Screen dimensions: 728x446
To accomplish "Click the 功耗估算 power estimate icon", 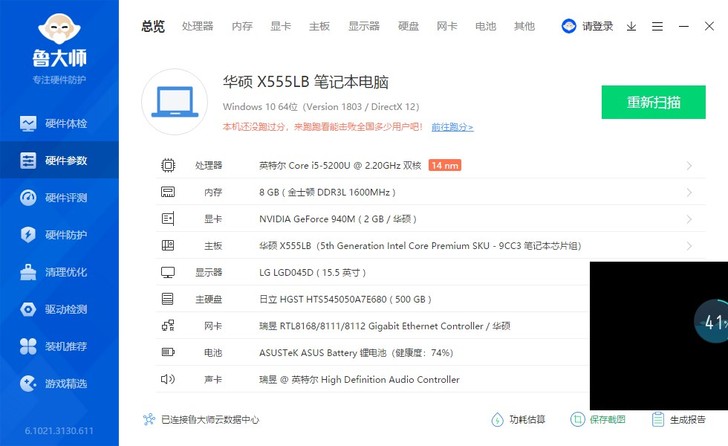I will coord(497,420).
